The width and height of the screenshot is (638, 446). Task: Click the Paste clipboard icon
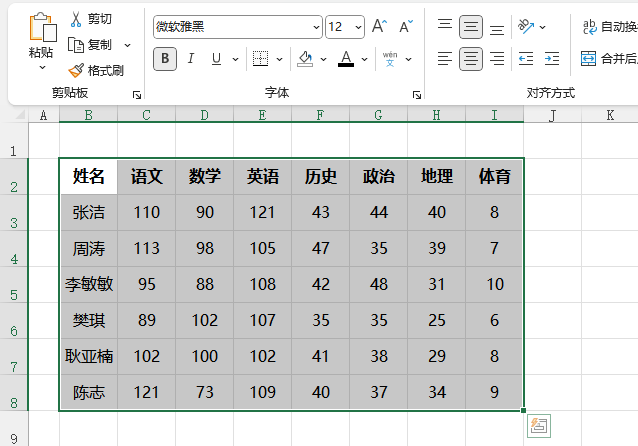tap(42, 27)
